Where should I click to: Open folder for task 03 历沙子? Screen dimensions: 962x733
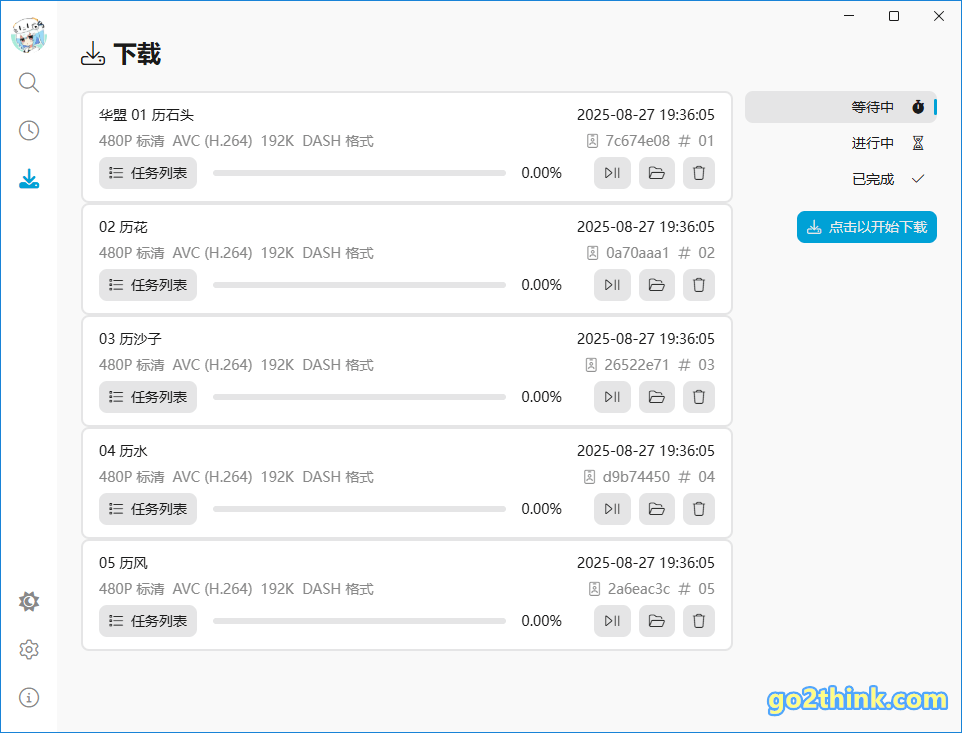[656, 397]
